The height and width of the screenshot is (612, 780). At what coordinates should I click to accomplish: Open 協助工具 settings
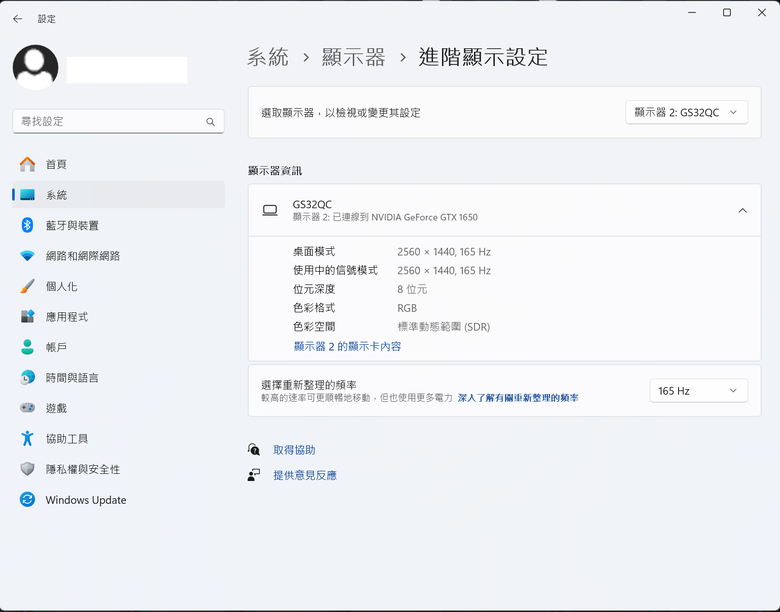(118, 438)
